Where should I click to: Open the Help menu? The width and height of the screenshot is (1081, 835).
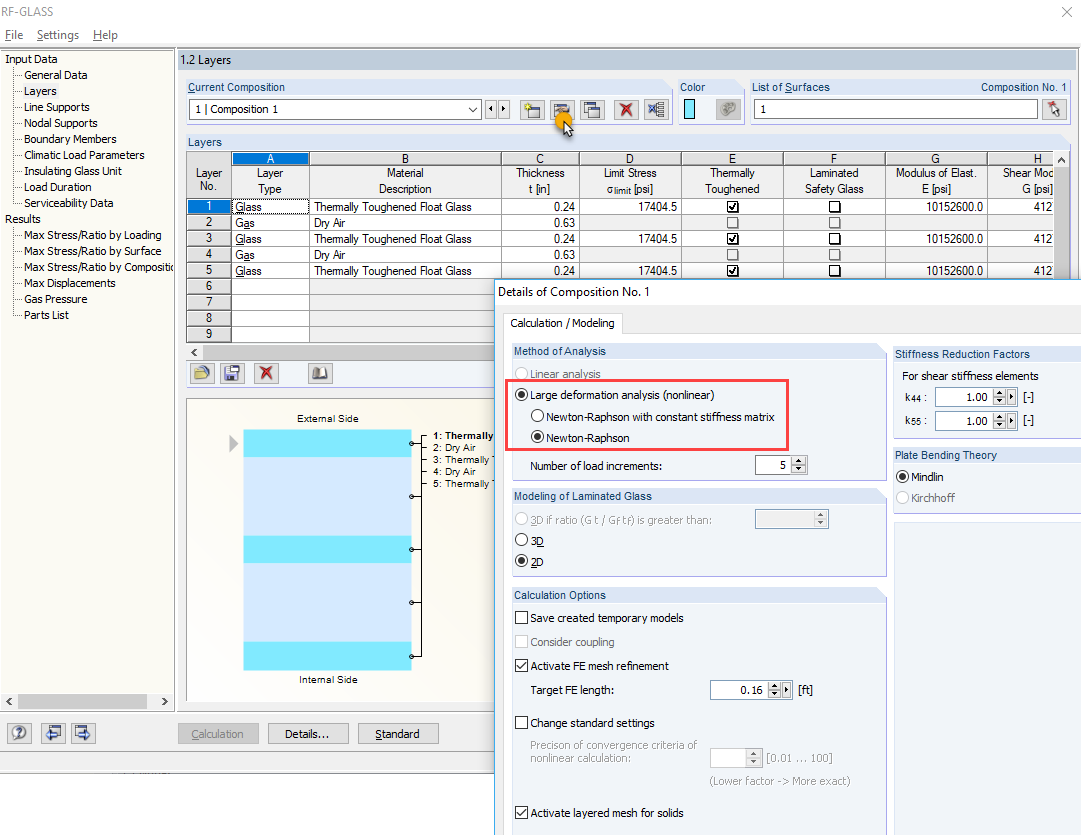click(x=105, y=35)
